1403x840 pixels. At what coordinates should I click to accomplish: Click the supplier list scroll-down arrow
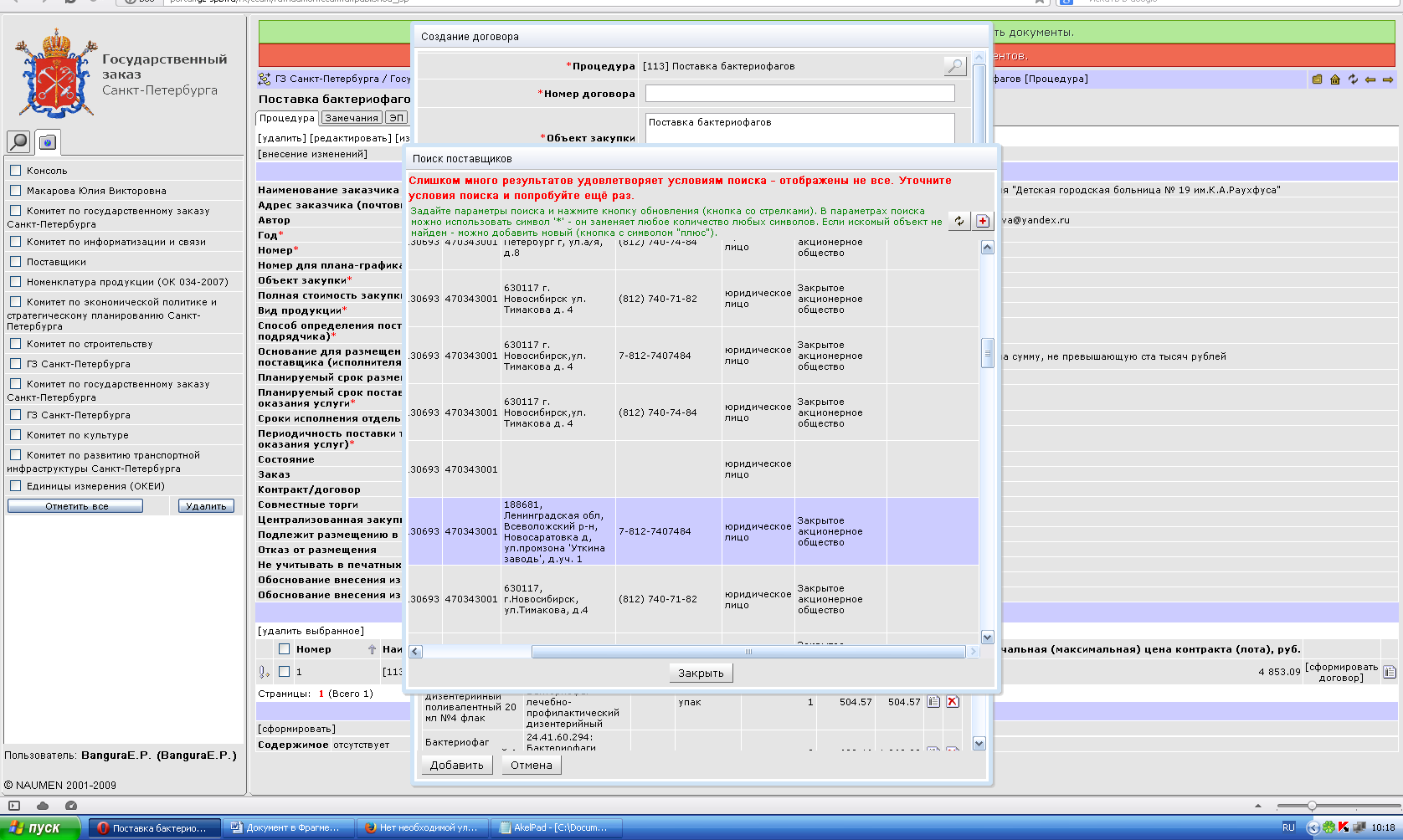click(988, 638)
